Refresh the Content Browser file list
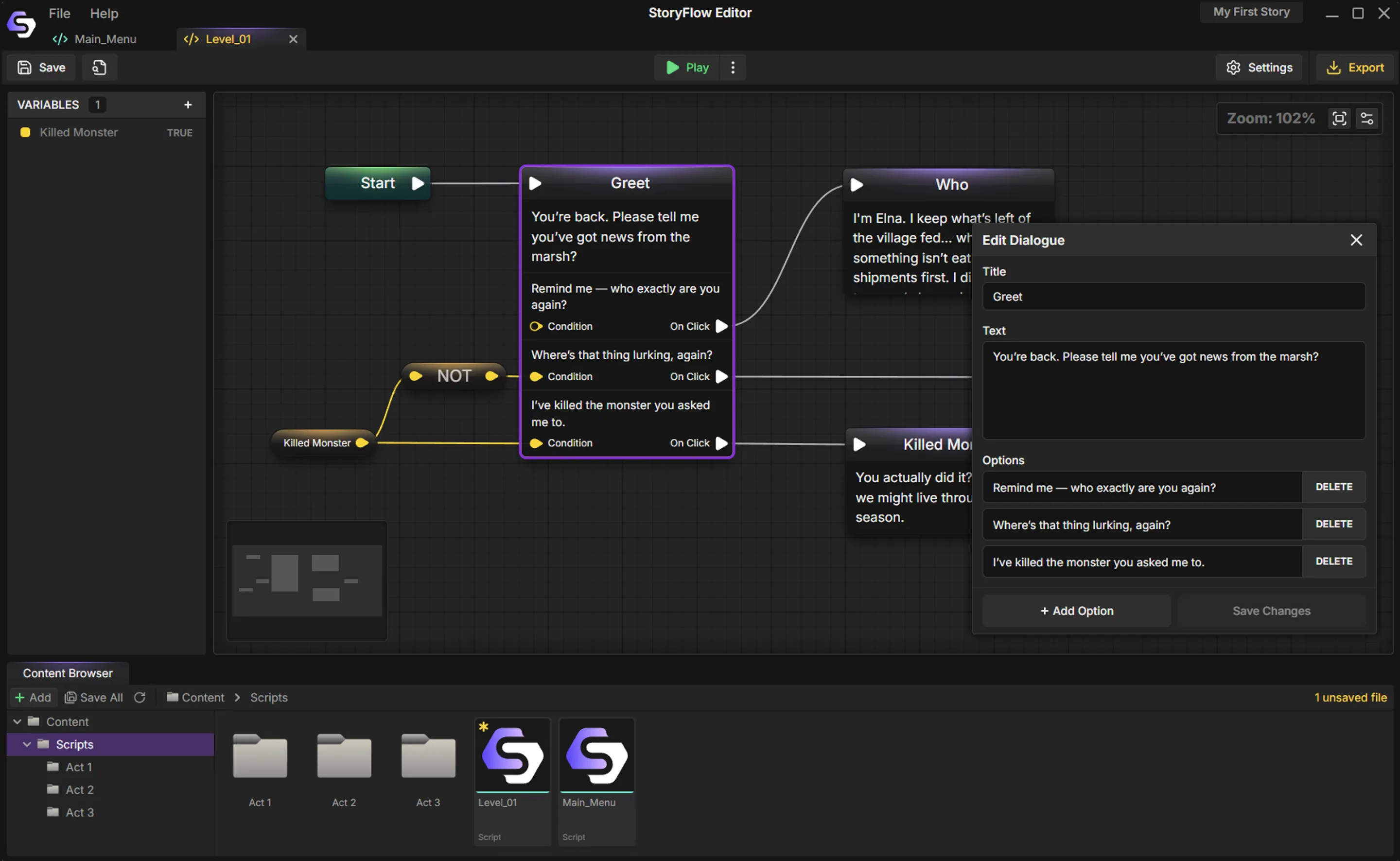Viewport: 1400px width, 861px height. pyautogui.click(x=140, y=697)
